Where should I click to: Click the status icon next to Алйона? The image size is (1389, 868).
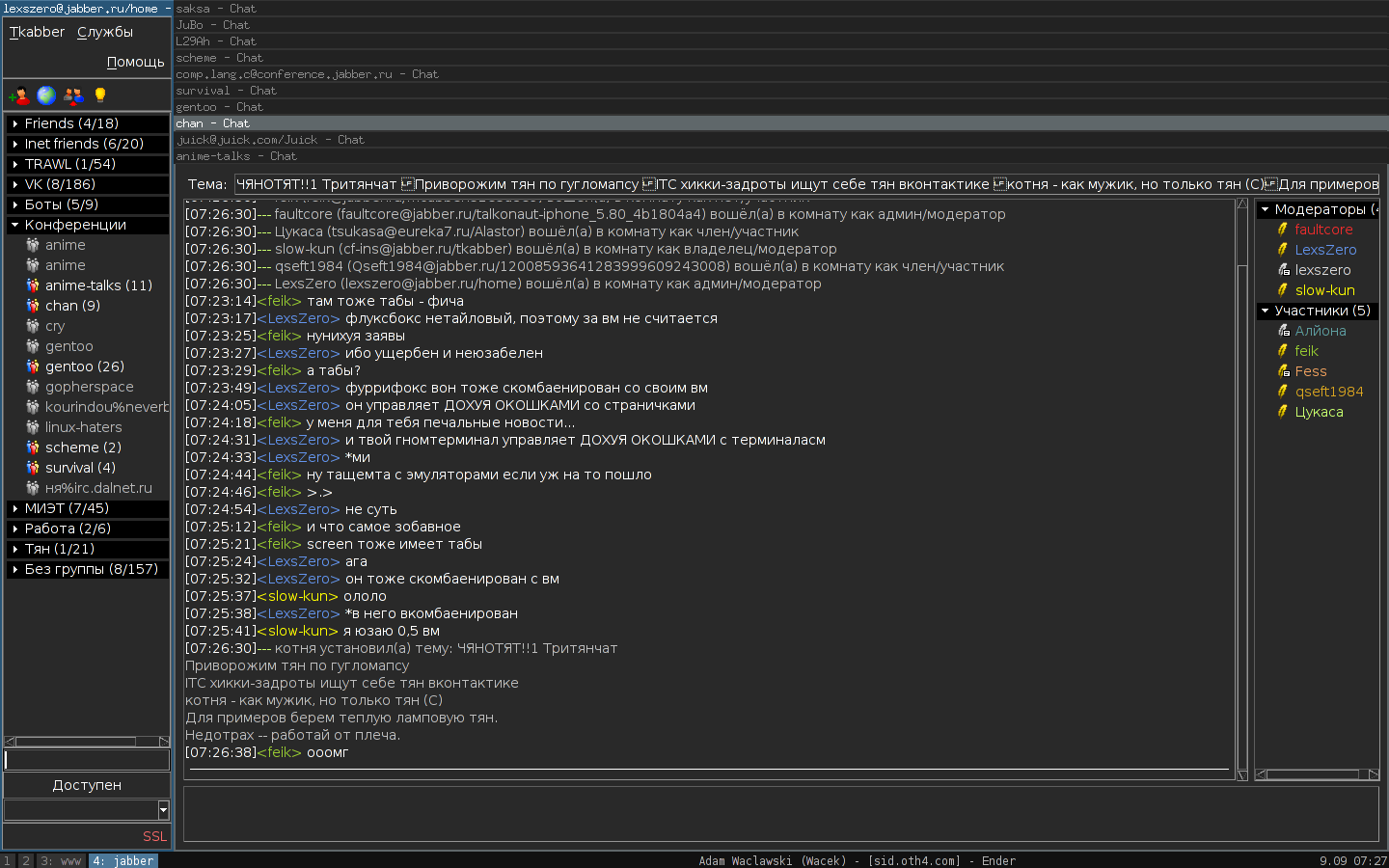coord(1283,331)
